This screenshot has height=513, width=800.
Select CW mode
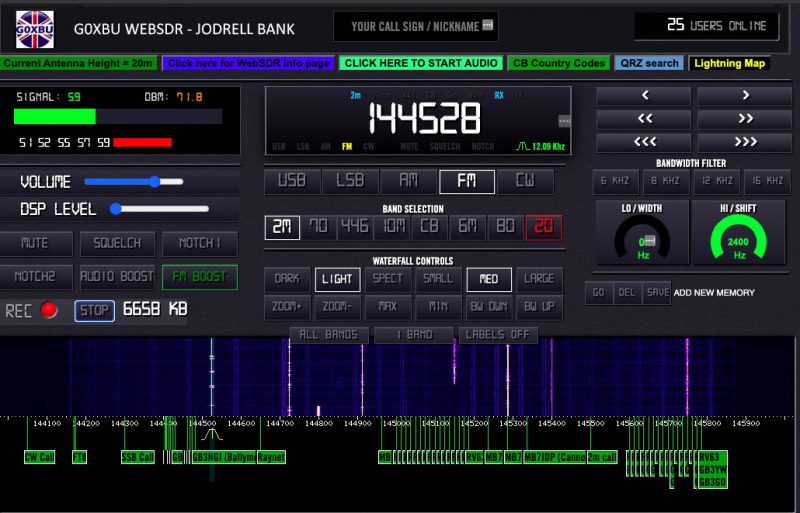coord(525,181)
